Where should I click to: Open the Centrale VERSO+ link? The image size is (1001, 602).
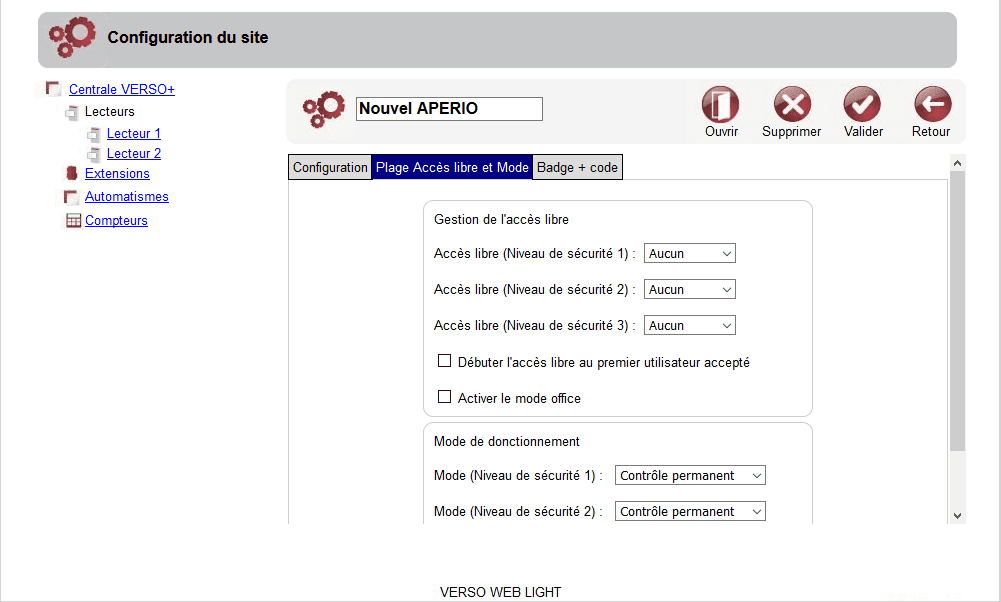122,89
